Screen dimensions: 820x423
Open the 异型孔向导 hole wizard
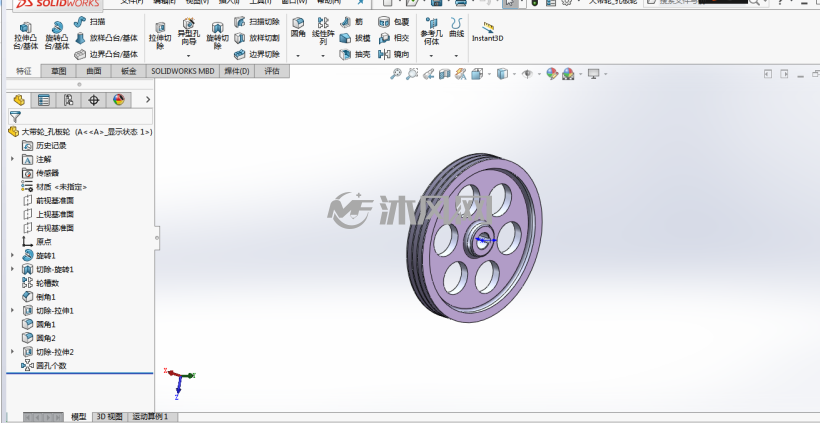point(189,31)
